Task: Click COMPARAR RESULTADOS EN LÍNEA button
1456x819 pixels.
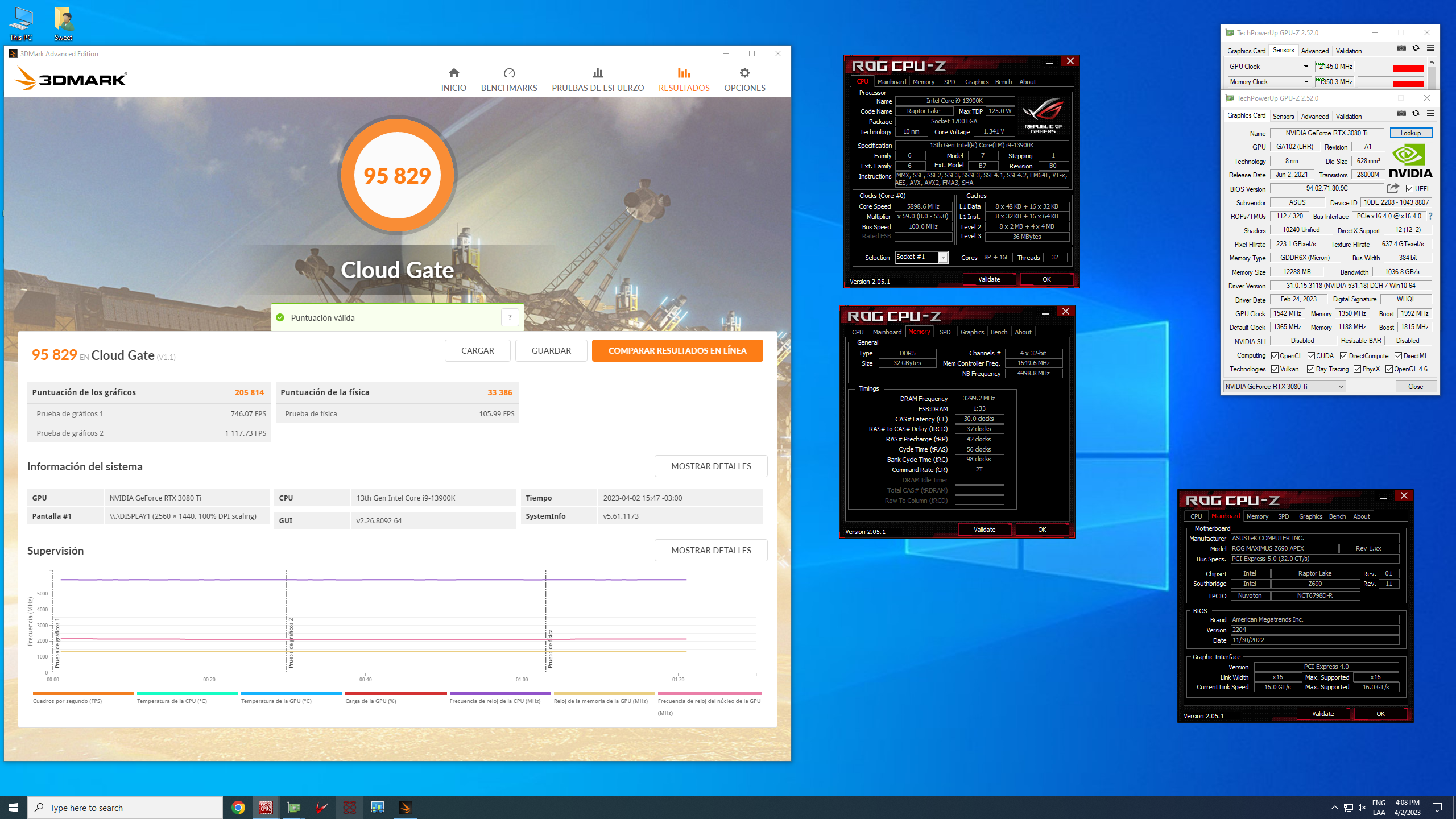Action: (x=677, y=351)
